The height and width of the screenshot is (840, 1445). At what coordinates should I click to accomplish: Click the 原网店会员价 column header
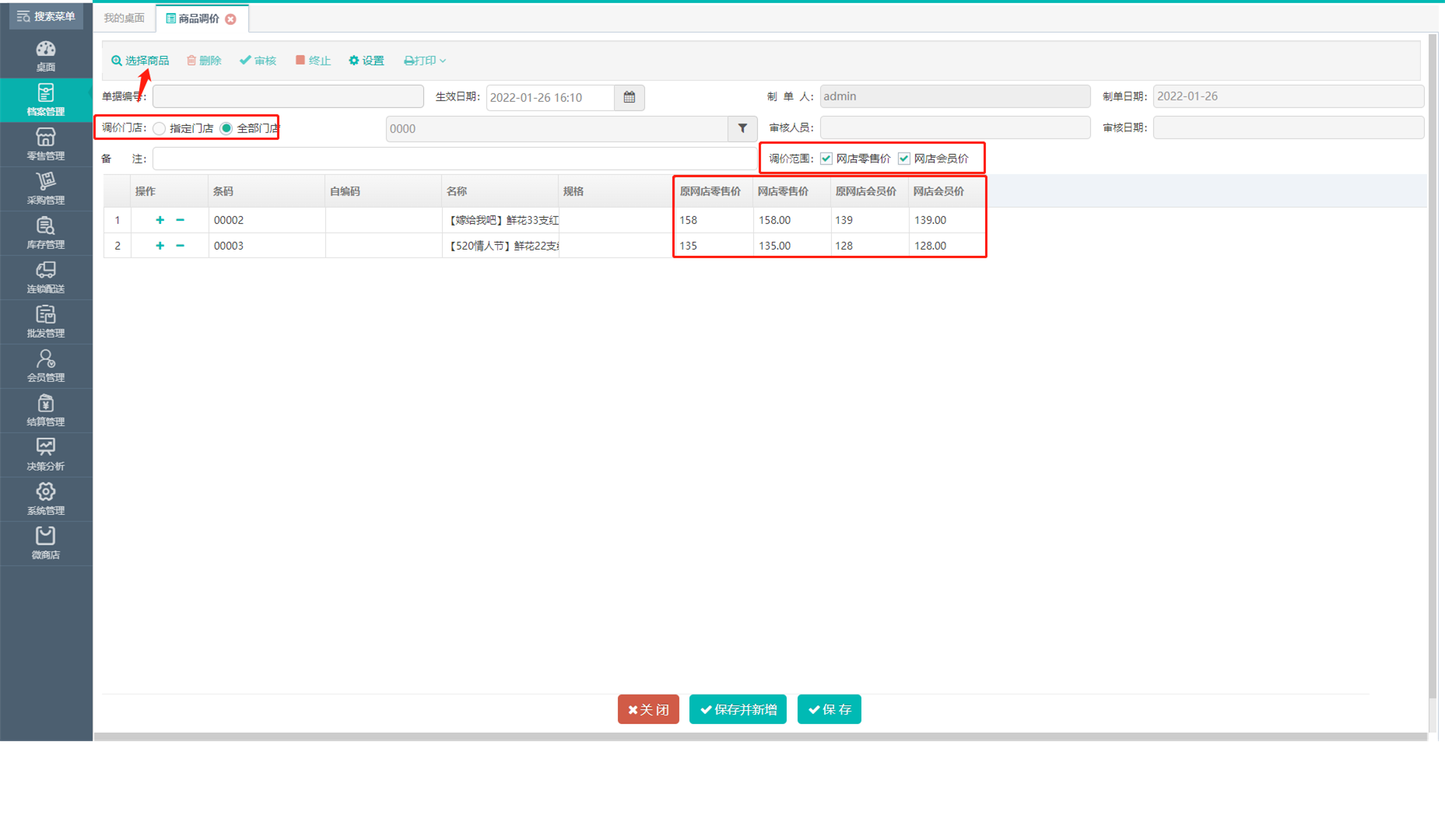869,191
